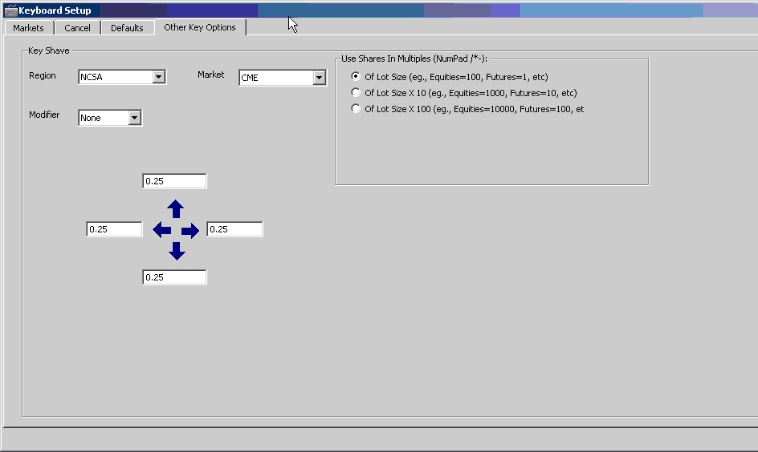Click the value field right of the right arrow

coord(234,230)
